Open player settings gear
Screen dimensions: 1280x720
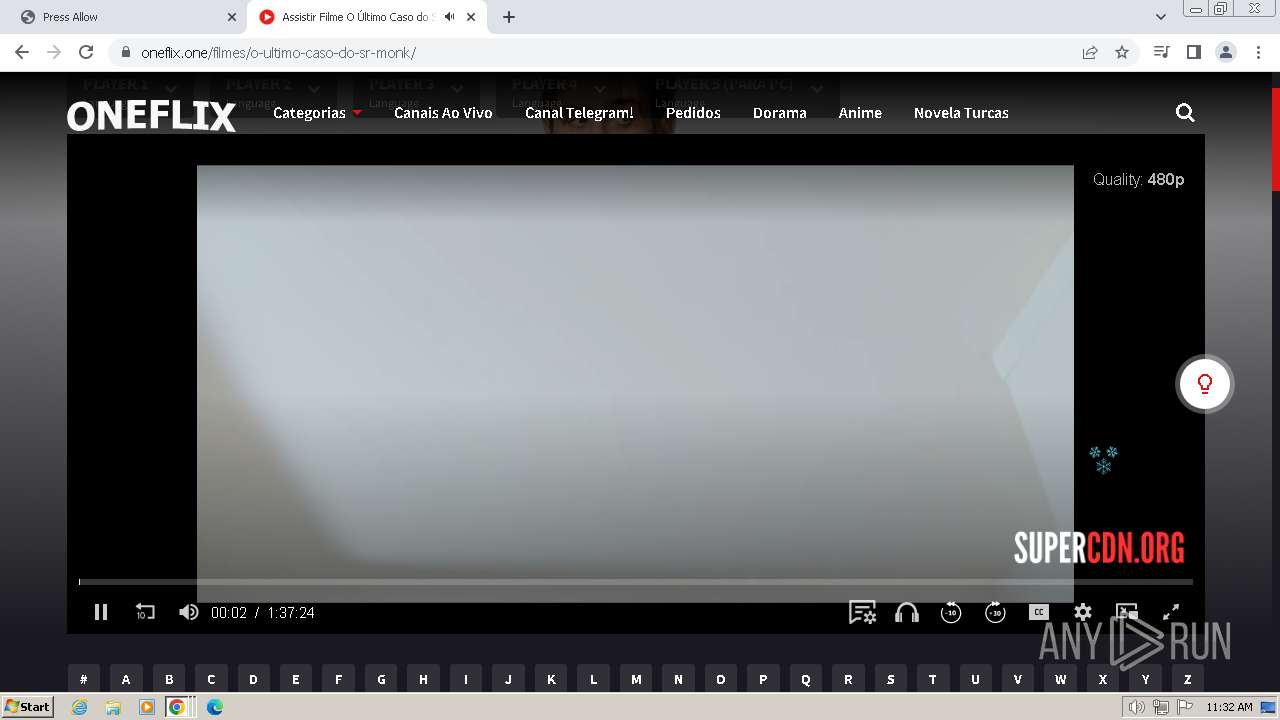[x=1083, y=612]
